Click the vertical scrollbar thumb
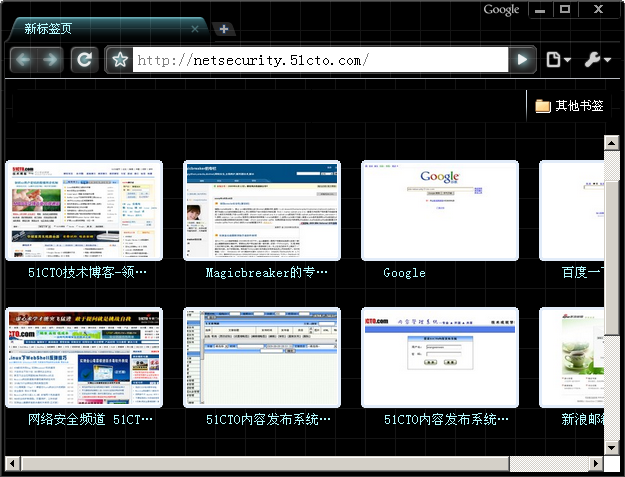The image size is (625, 477). (611, 257)
